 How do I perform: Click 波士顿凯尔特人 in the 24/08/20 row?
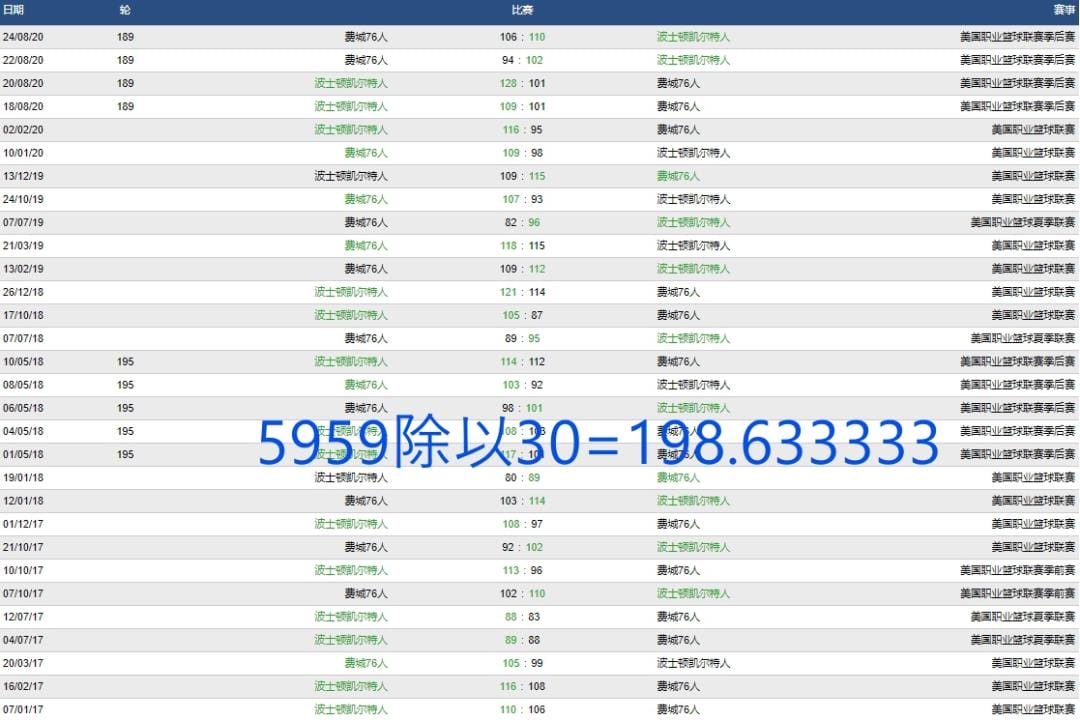[693, 37]
